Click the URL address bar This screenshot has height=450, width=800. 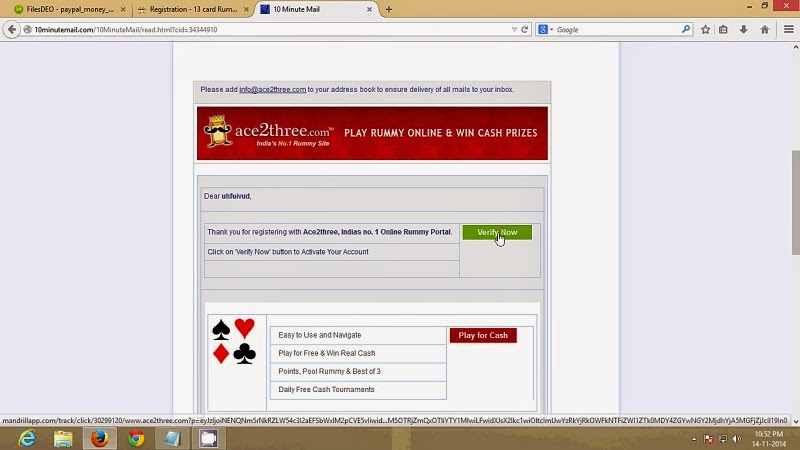[270, 30]
